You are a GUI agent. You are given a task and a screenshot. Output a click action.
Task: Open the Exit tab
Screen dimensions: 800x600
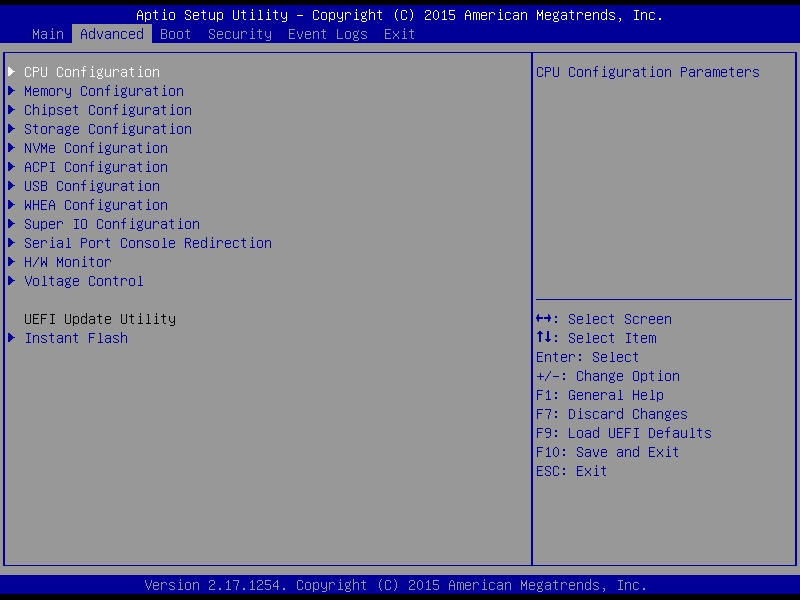(399, 34)
